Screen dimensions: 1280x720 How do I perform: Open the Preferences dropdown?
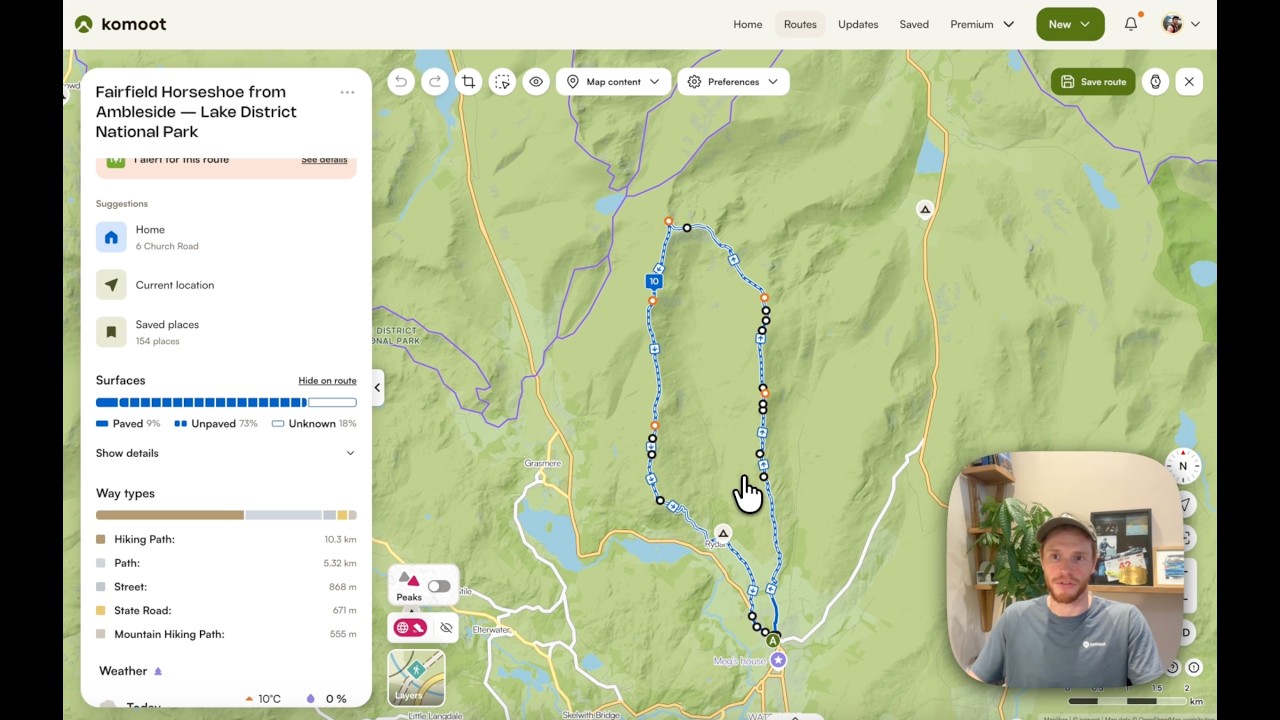(x=733, y=82)
